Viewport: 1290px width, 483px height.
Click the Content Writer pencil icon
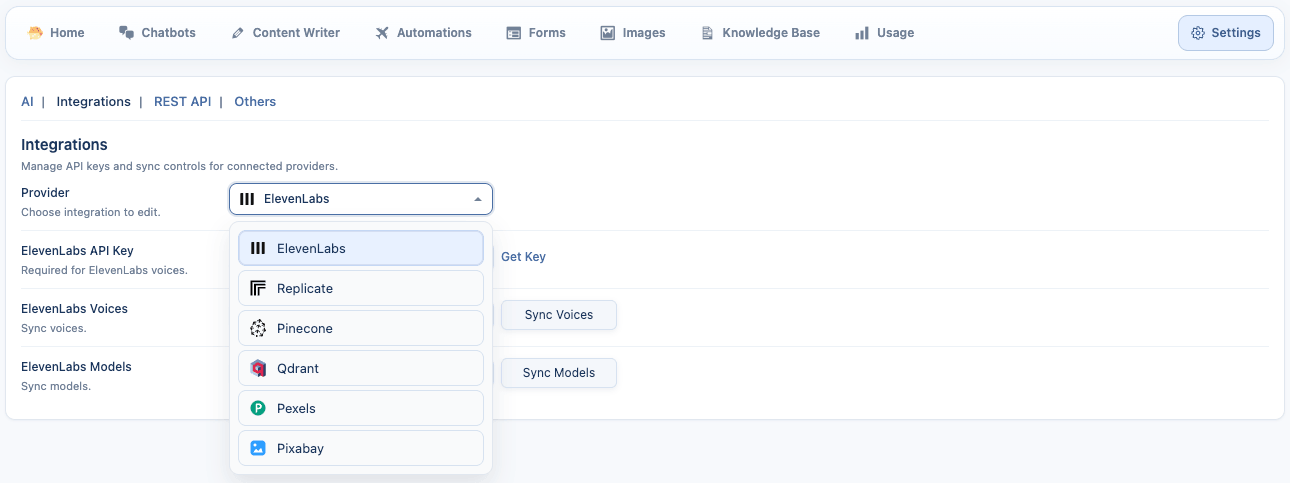[x=238, y=33]
